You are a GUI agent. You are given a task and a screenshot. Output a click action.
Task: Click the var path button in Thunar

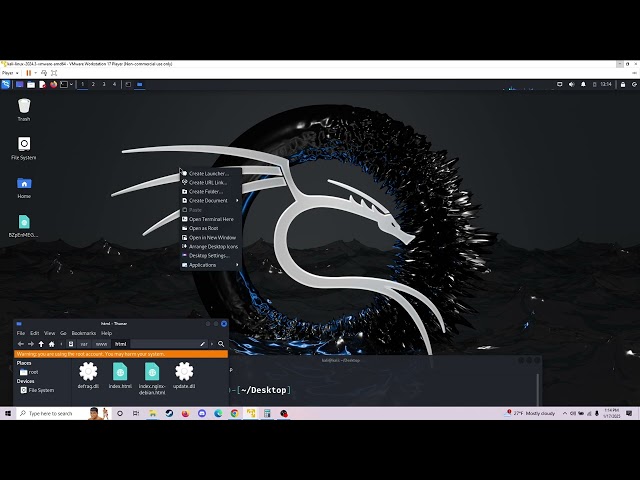(84, 344)
